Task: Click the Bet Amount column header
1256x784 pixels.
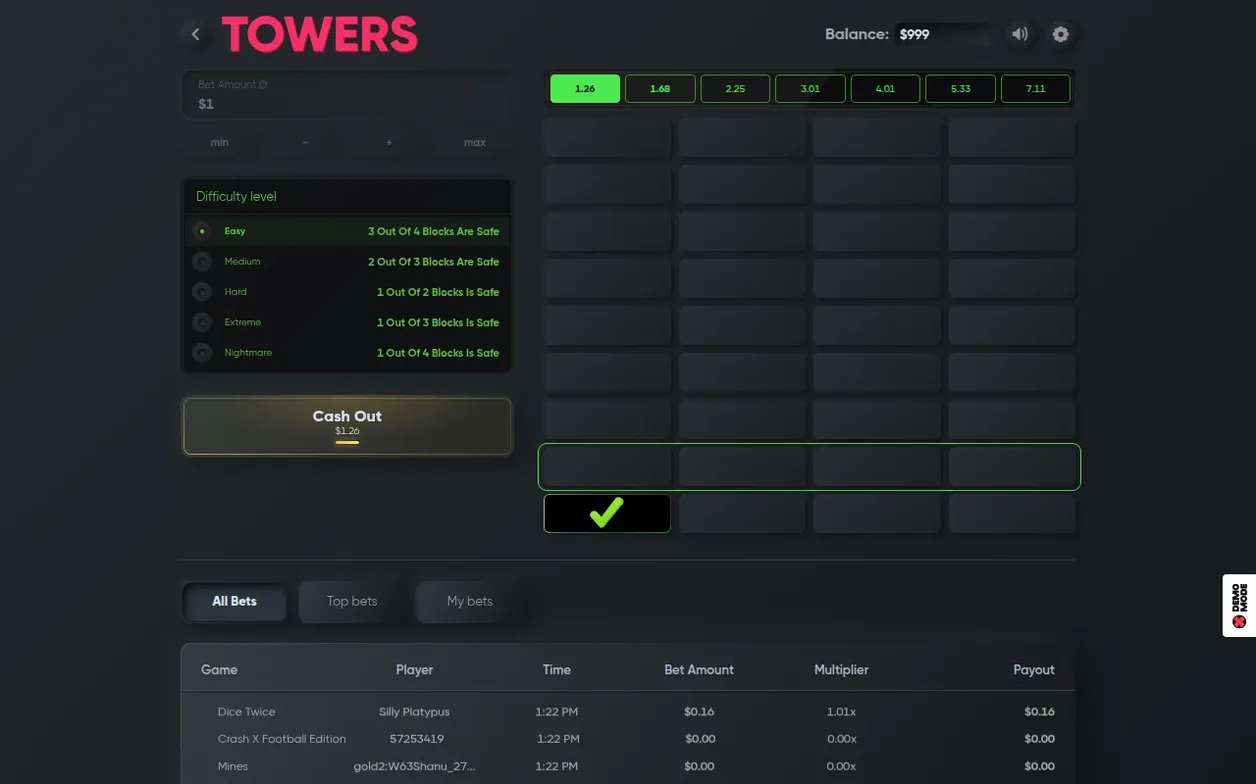Action: (699, 670)
